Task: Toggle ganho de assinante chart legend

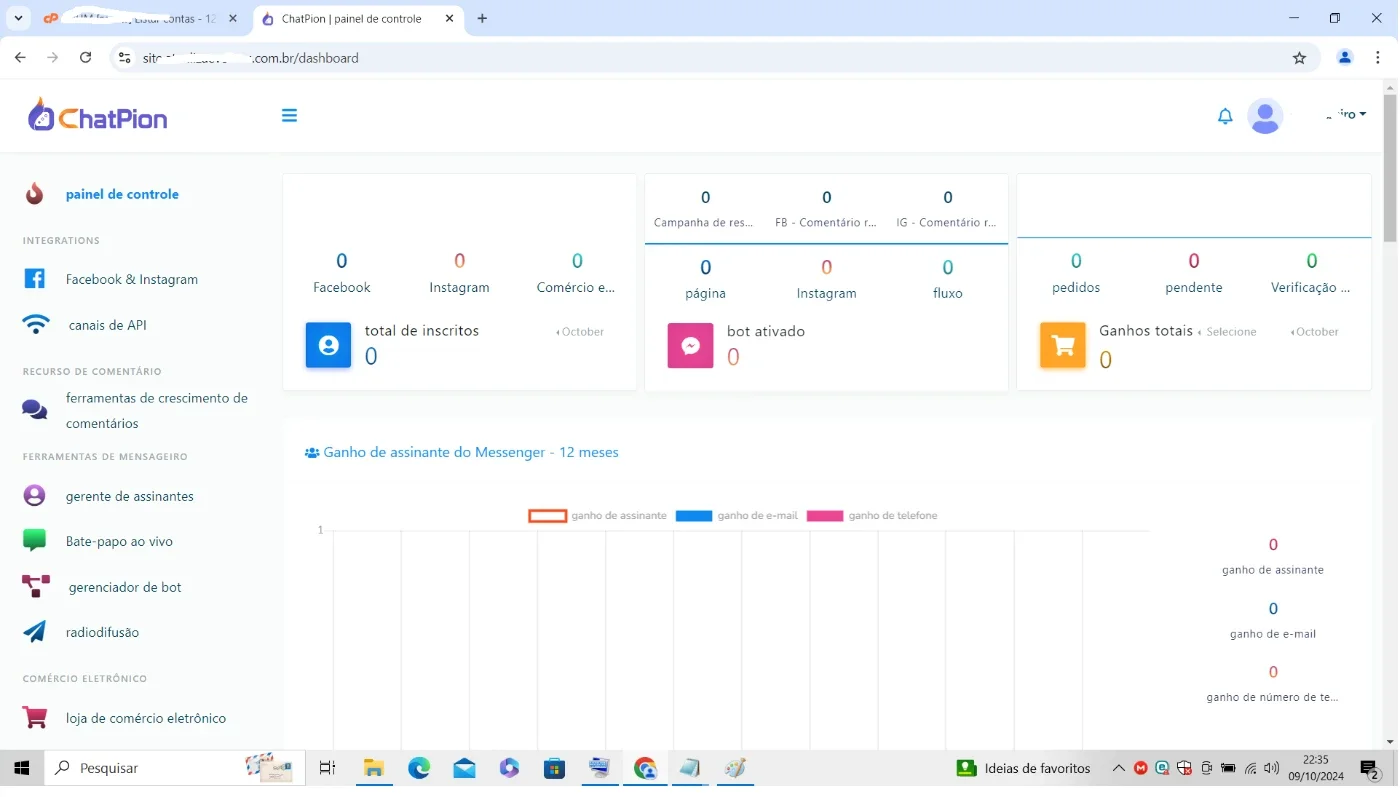Action: pyautogui.click(x=598, y=516)
